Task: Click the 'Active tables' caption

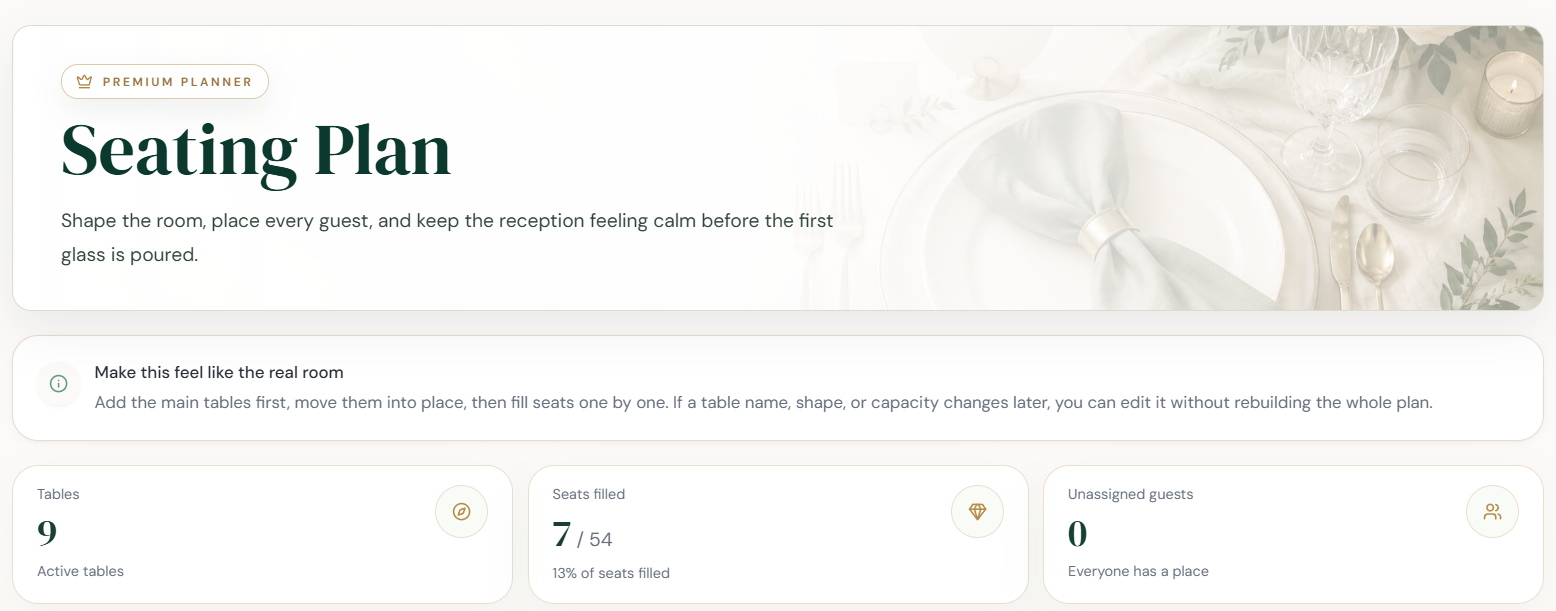Action: (x=80, y=571)
